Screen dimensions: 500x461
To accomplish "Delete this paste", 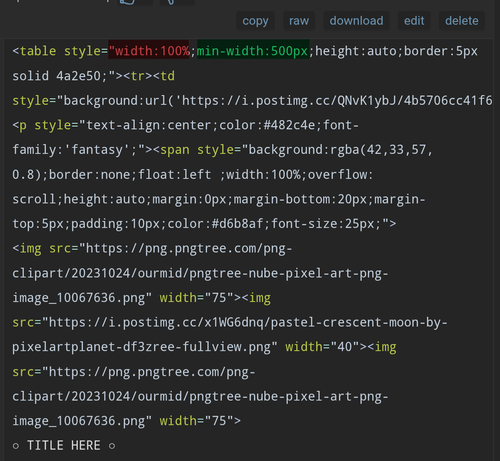I will (x=462, y=21).
